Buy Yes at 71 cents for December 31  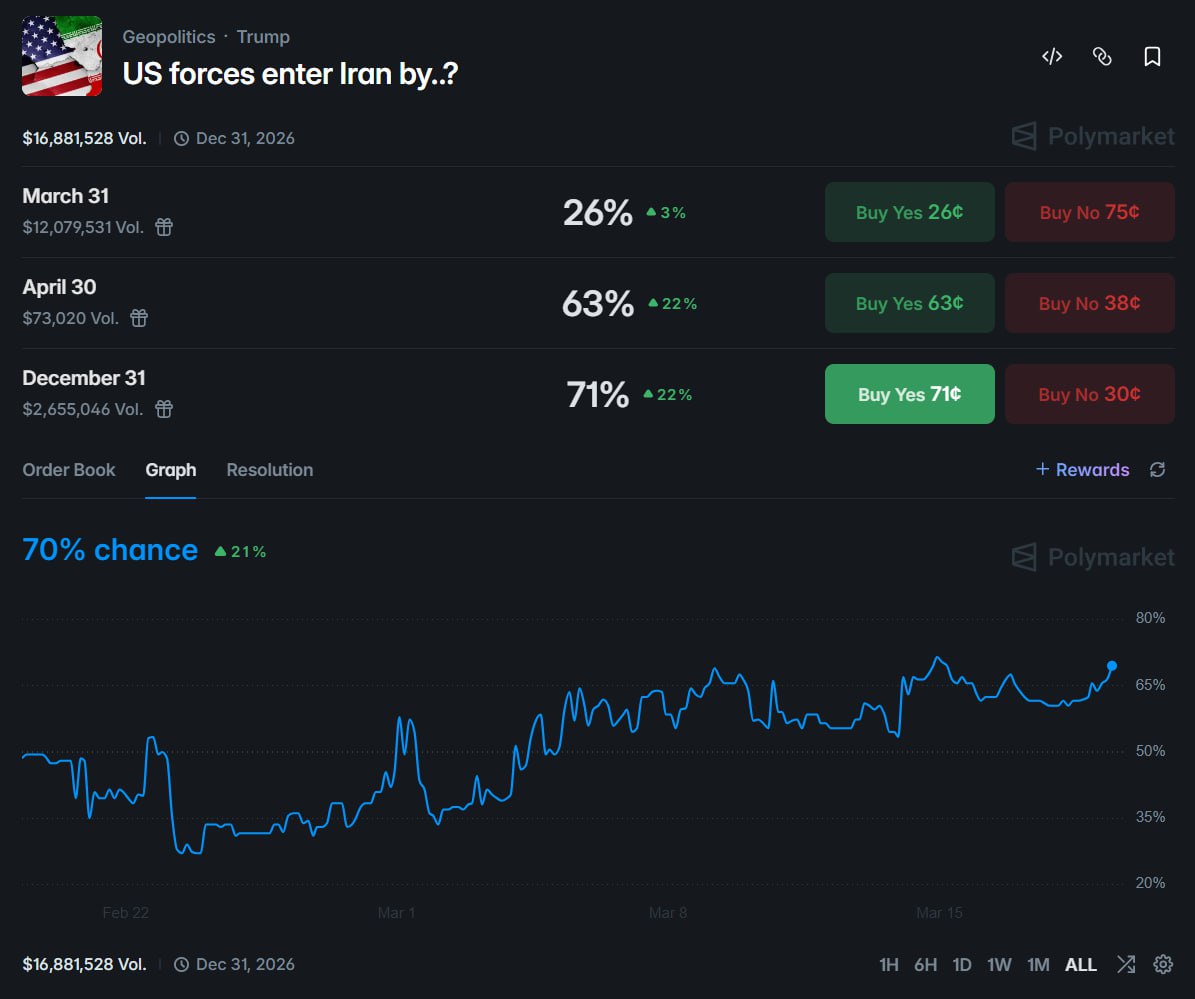tap(909, 394)
